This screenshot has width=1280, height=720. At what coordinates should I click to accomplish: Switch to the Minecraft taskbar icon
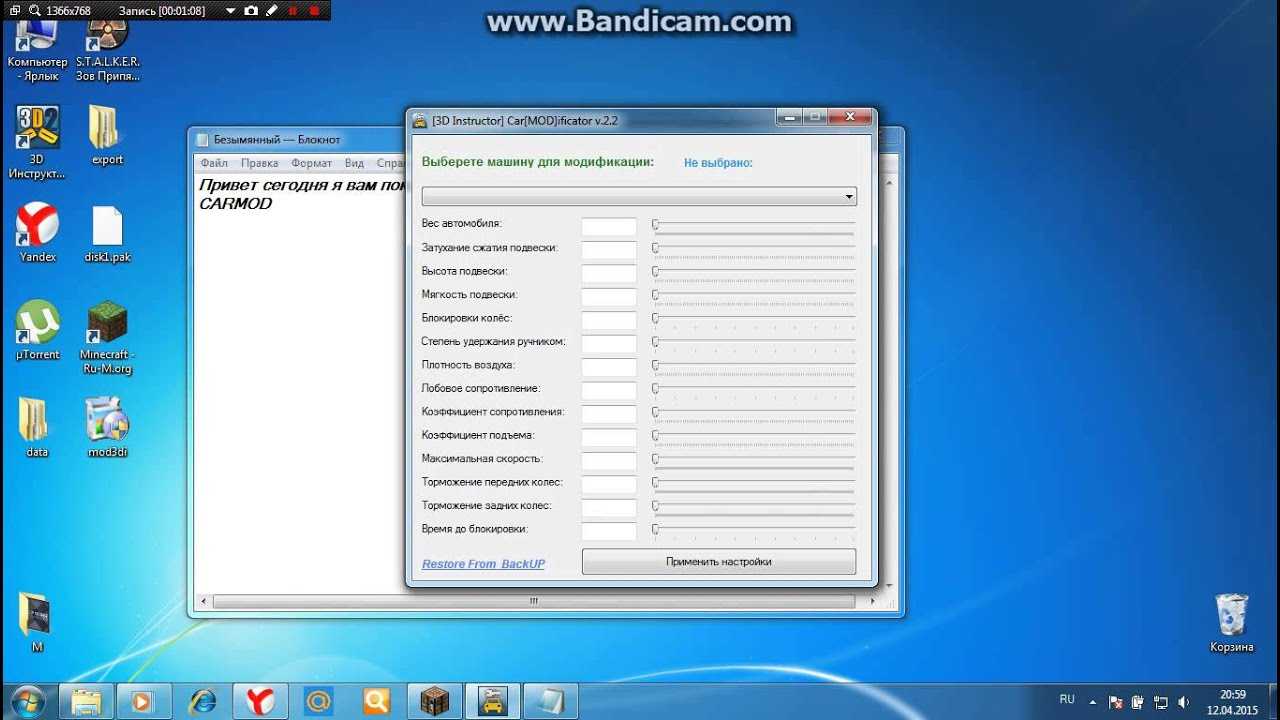tap(434, 701)
